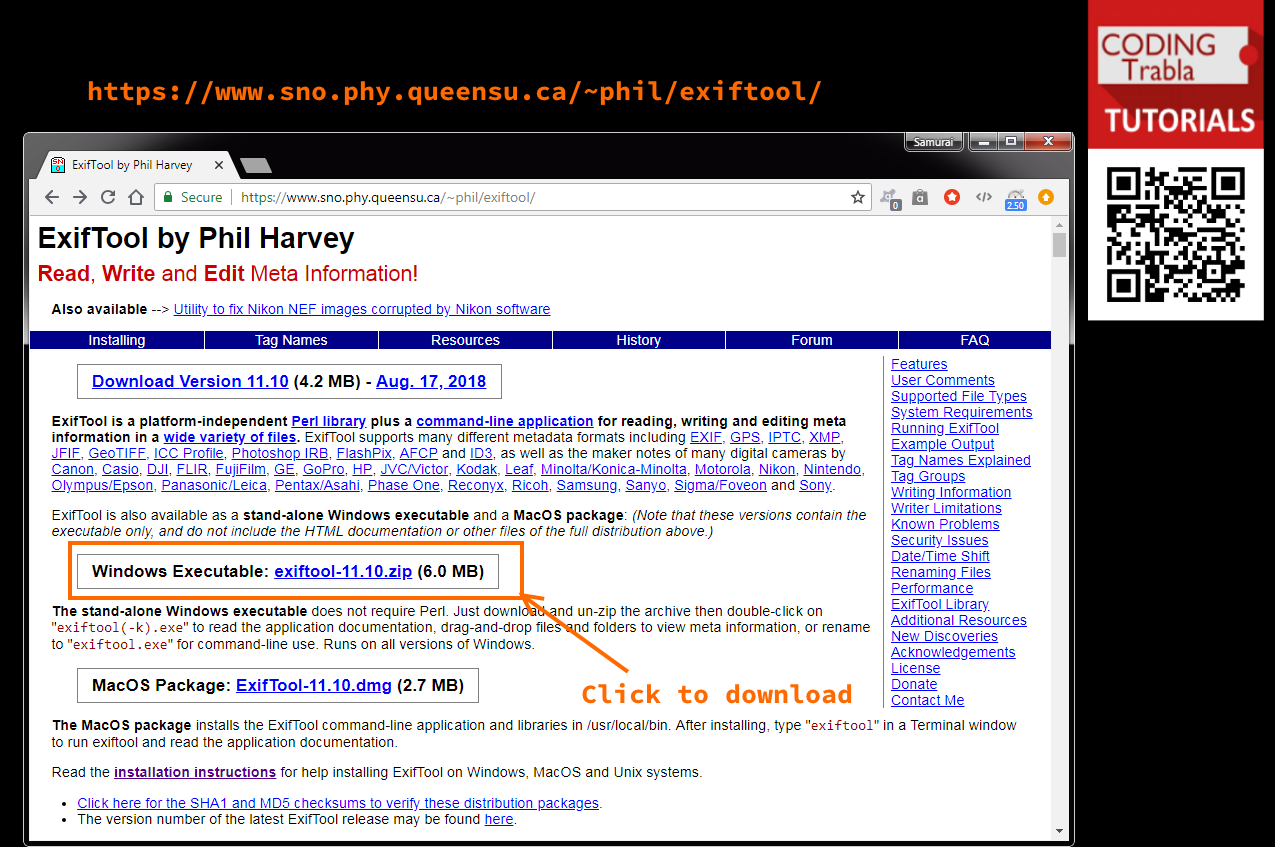
Task: Open Nikon NEF fix utility link
Action: 362,309
